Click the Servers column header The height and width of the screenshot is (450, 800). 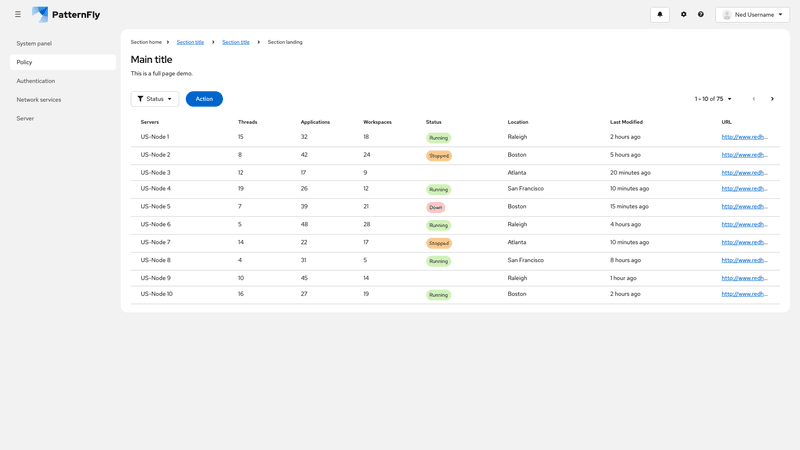point(150,122)
